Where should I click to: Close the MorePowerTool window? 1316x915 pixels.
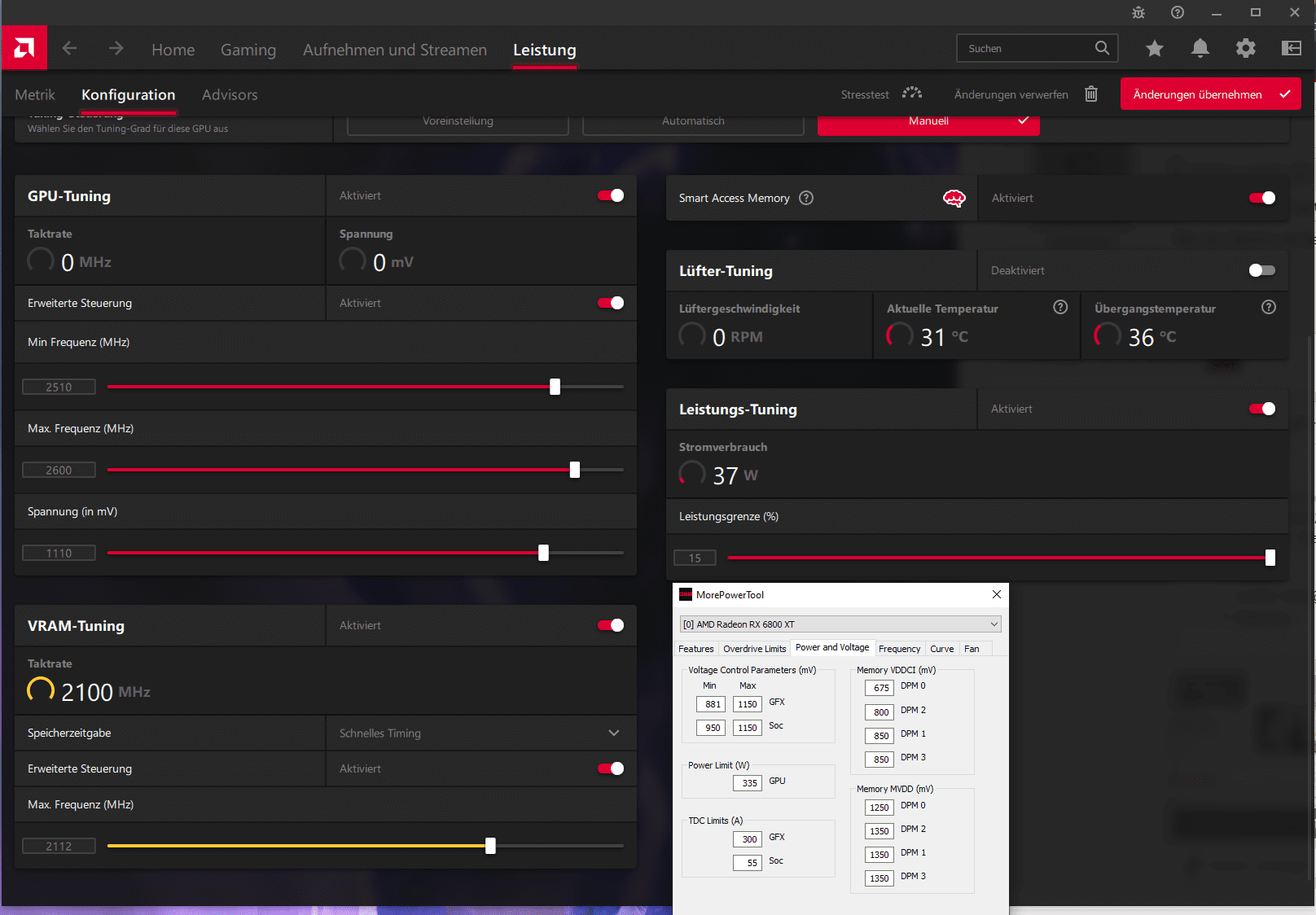tap(997, 594)
